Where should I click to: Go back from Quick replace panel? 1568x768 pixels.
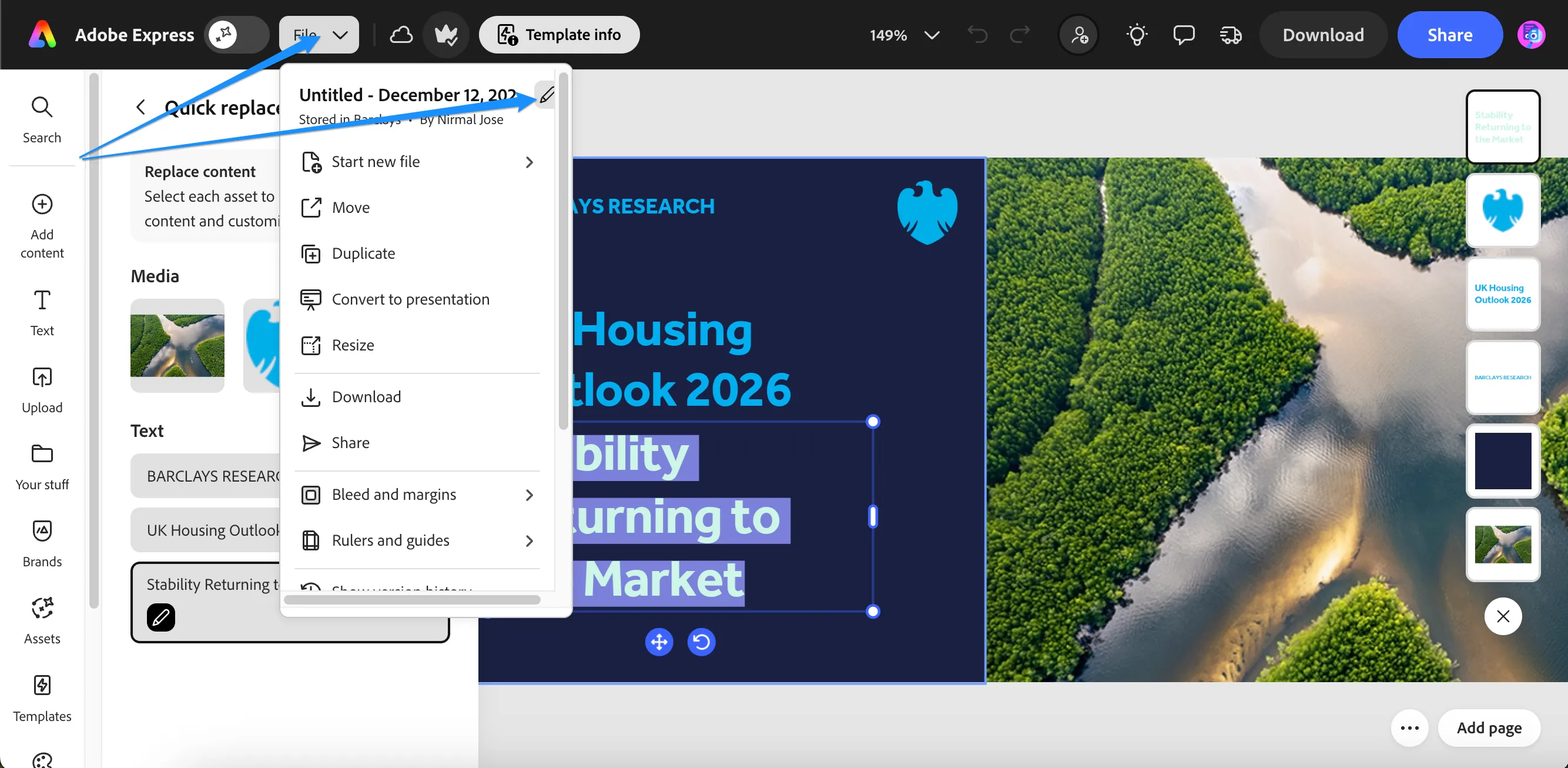140,107
